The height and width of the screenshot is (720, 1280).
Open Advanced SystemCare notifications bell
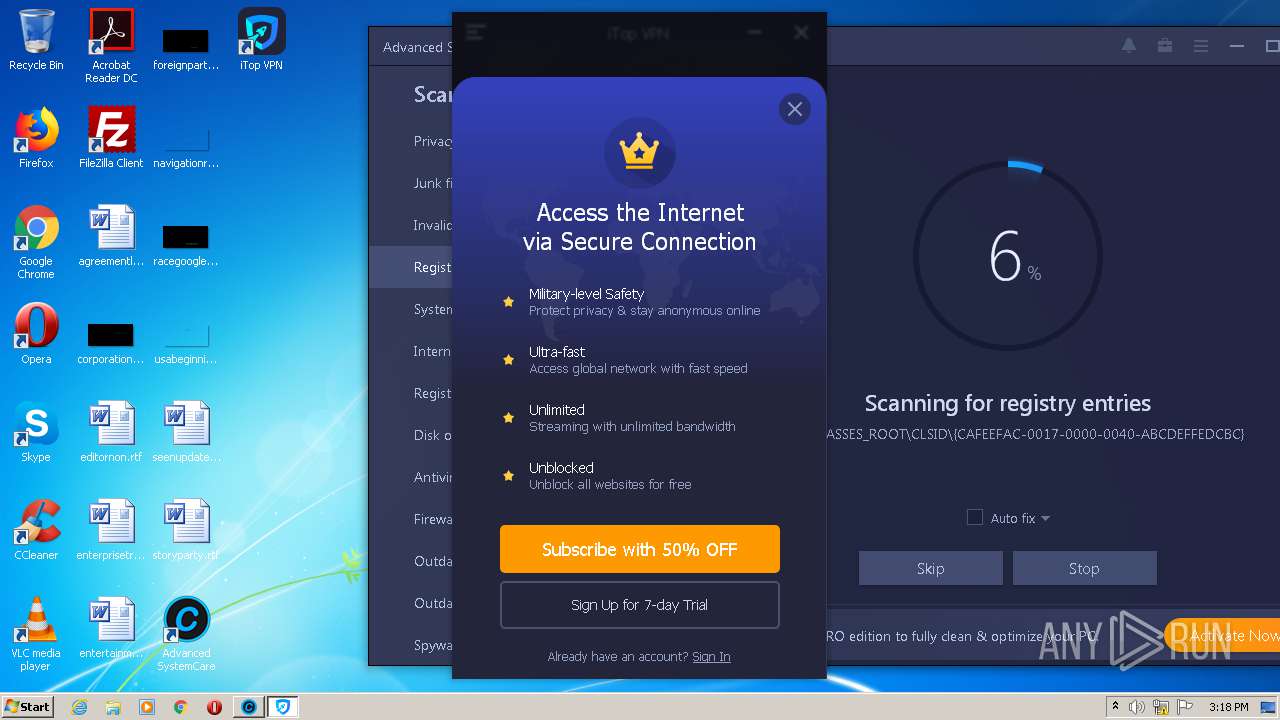click(x=1129, y=46)
